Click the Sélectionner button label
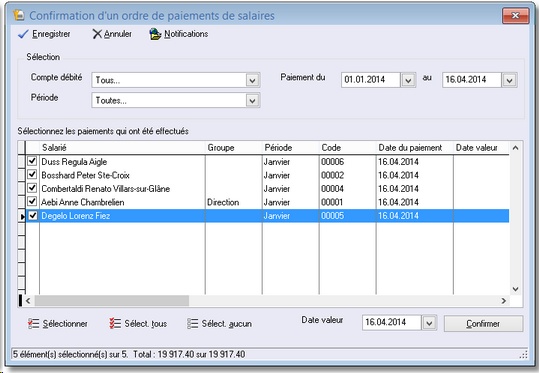539x373 pixels. pyautogui.click(x=65, y=324)
